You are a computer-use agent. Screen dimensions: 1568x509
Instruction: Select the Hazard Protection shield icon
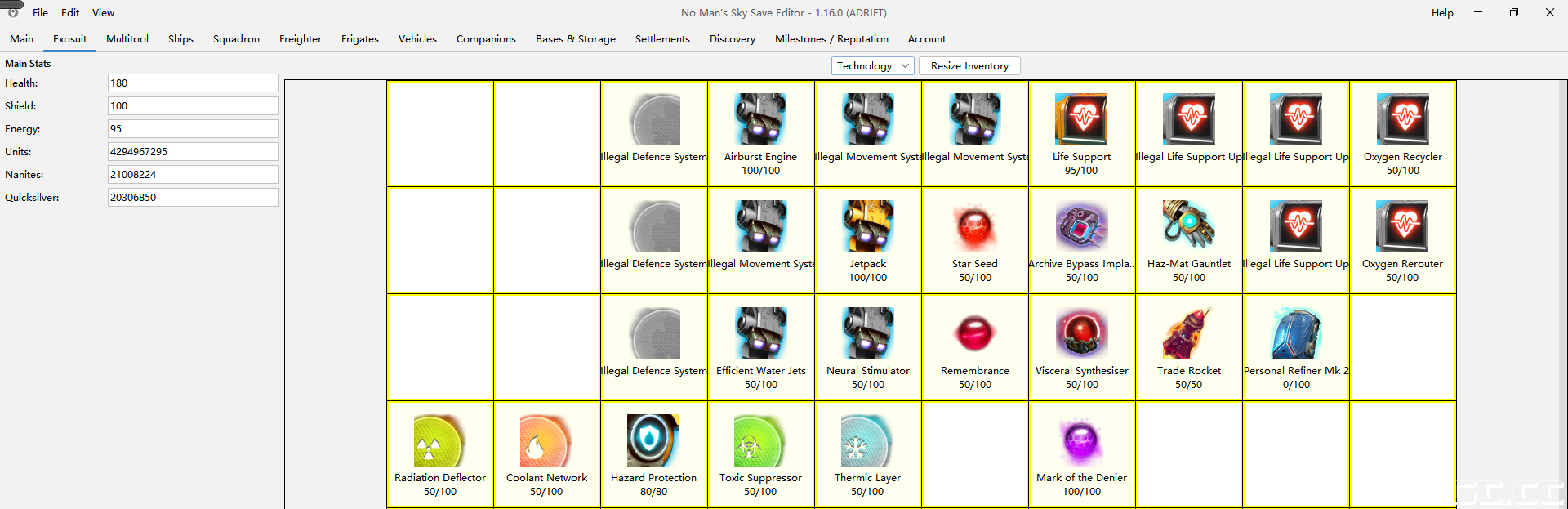click(x=653, y=440)
